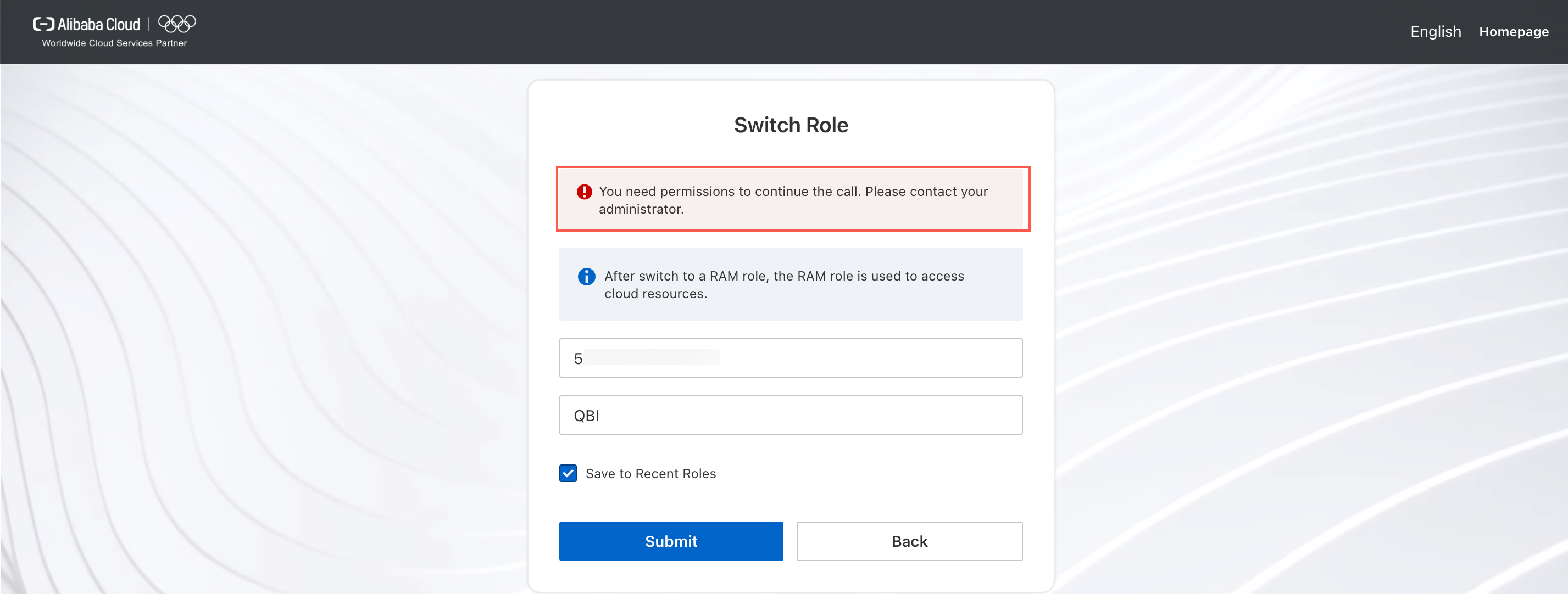This screenshot has width=1568, height=594.
Task: Submit the Switch Role form
Action: tap(671, 541)
